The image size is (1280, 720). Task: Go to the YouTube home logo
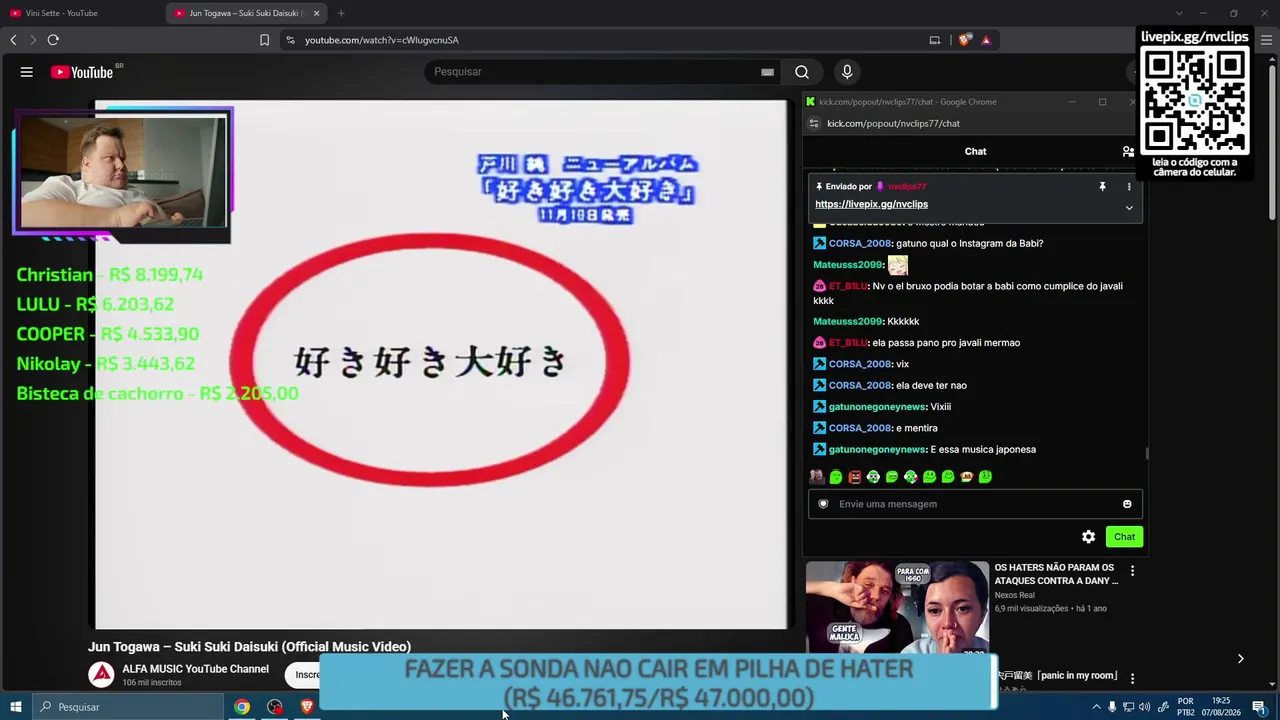[x=82, y=72]
